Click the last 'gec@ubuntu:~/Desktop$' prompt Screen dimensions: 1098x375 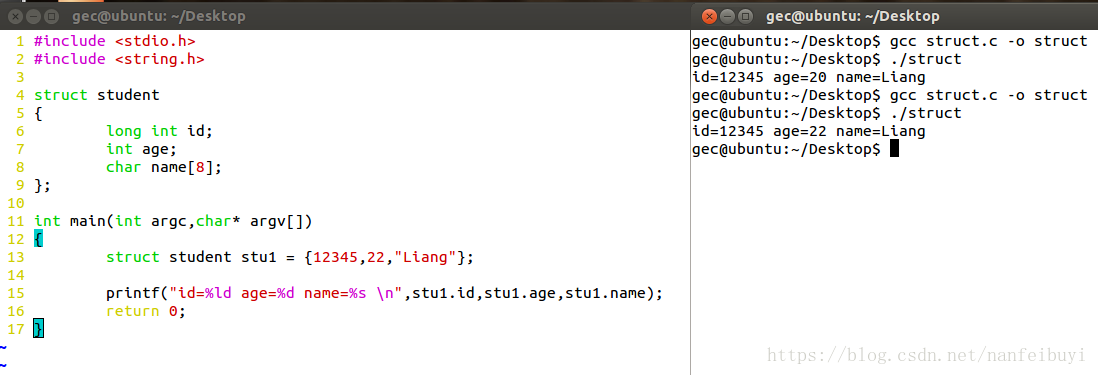point(786,149)
